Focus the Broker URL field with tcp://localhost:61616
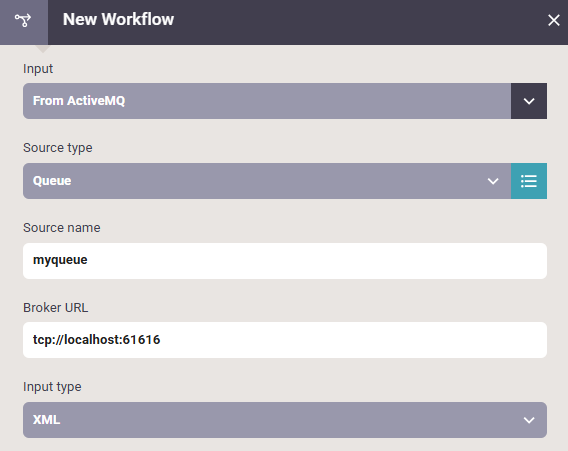568x451 pixels. (285, 340)
